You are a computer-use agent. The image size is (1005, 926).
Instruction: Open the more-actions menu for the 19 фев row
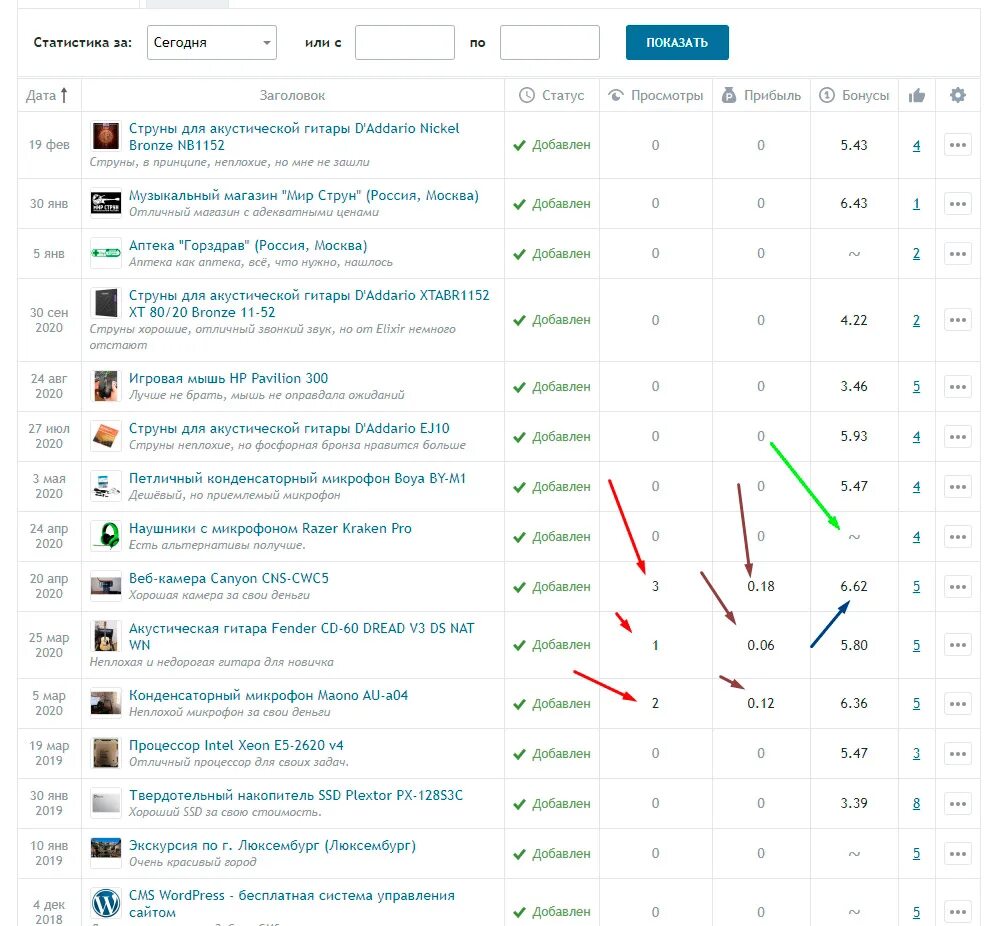pos(958,145)
